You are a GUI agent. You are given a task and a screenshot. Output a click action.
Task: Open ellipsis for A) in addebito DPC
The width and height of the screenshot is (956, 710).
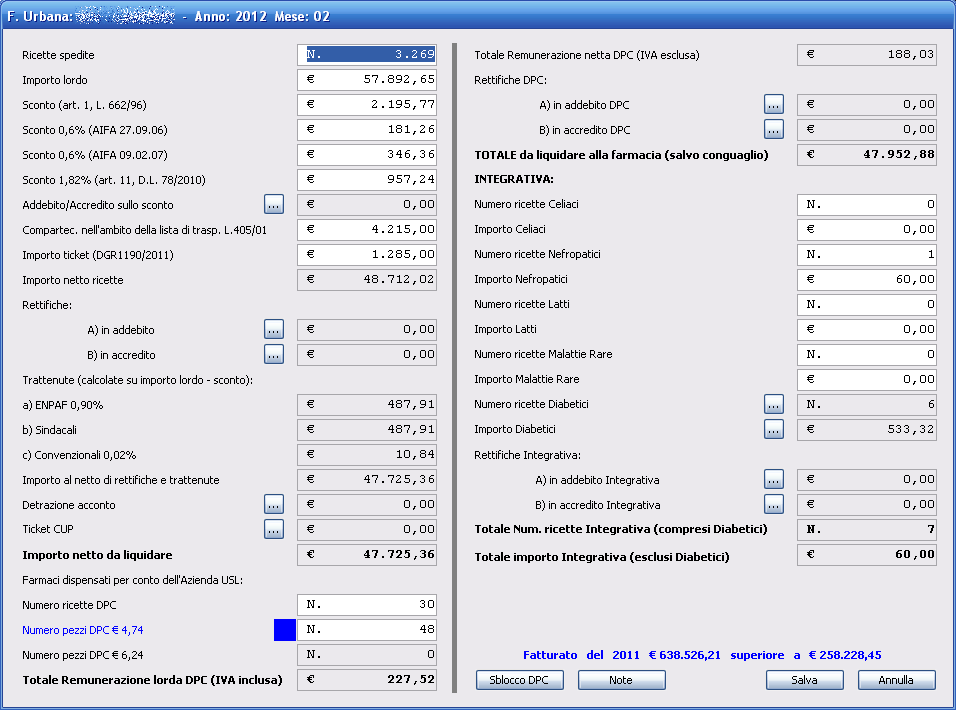pos(774,104)
